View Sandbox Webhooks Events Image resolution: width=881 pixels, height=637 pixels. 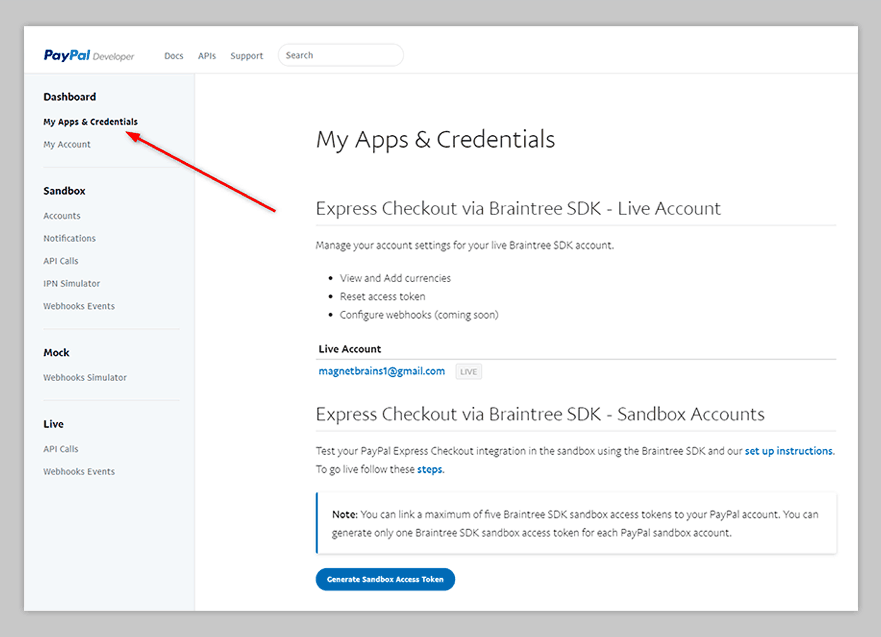click(79, 306)
